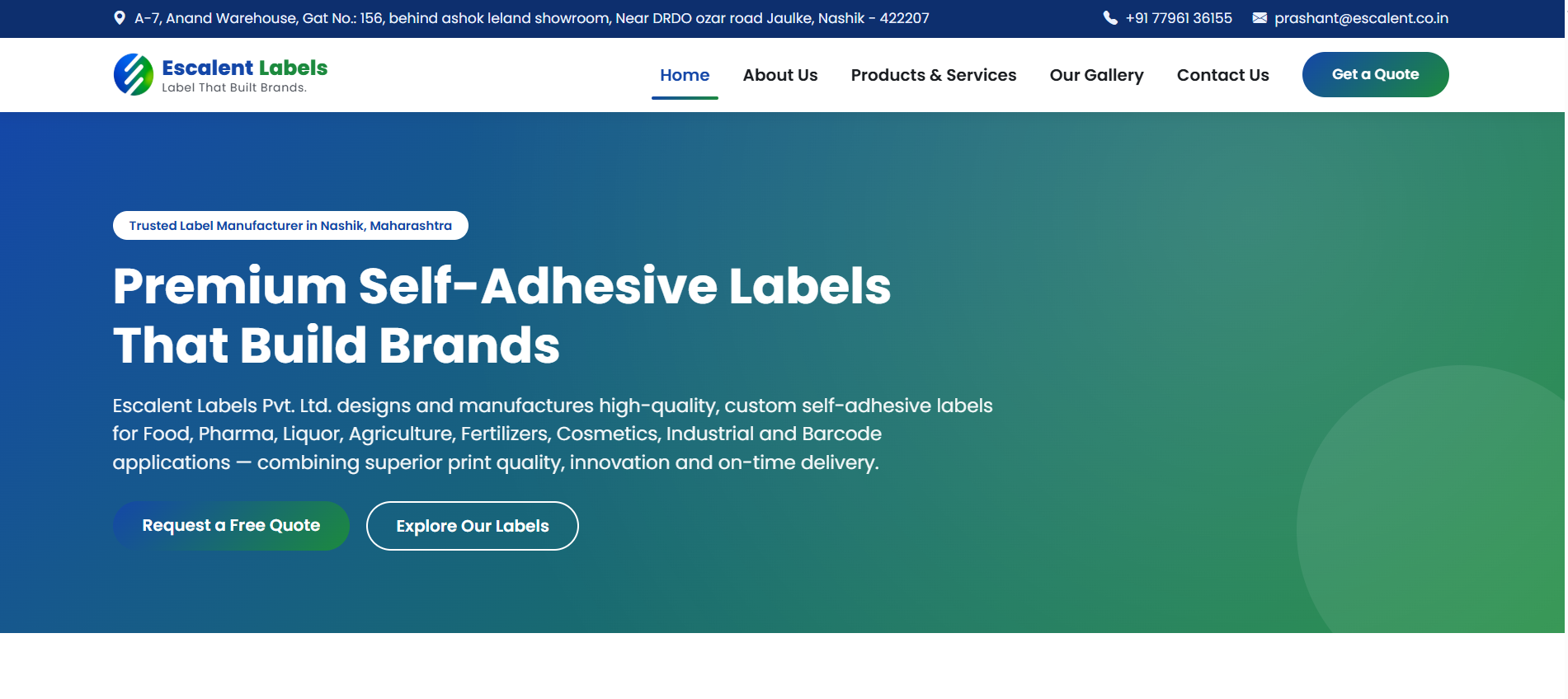Click the Escalent Labels brand name text
1568x699 pixels.
(x=245, y=68)
